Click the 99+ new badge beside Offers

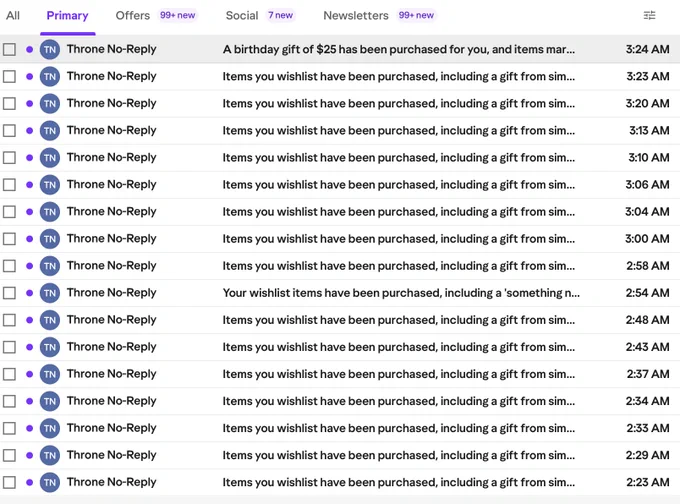click(x=177, y=15)
